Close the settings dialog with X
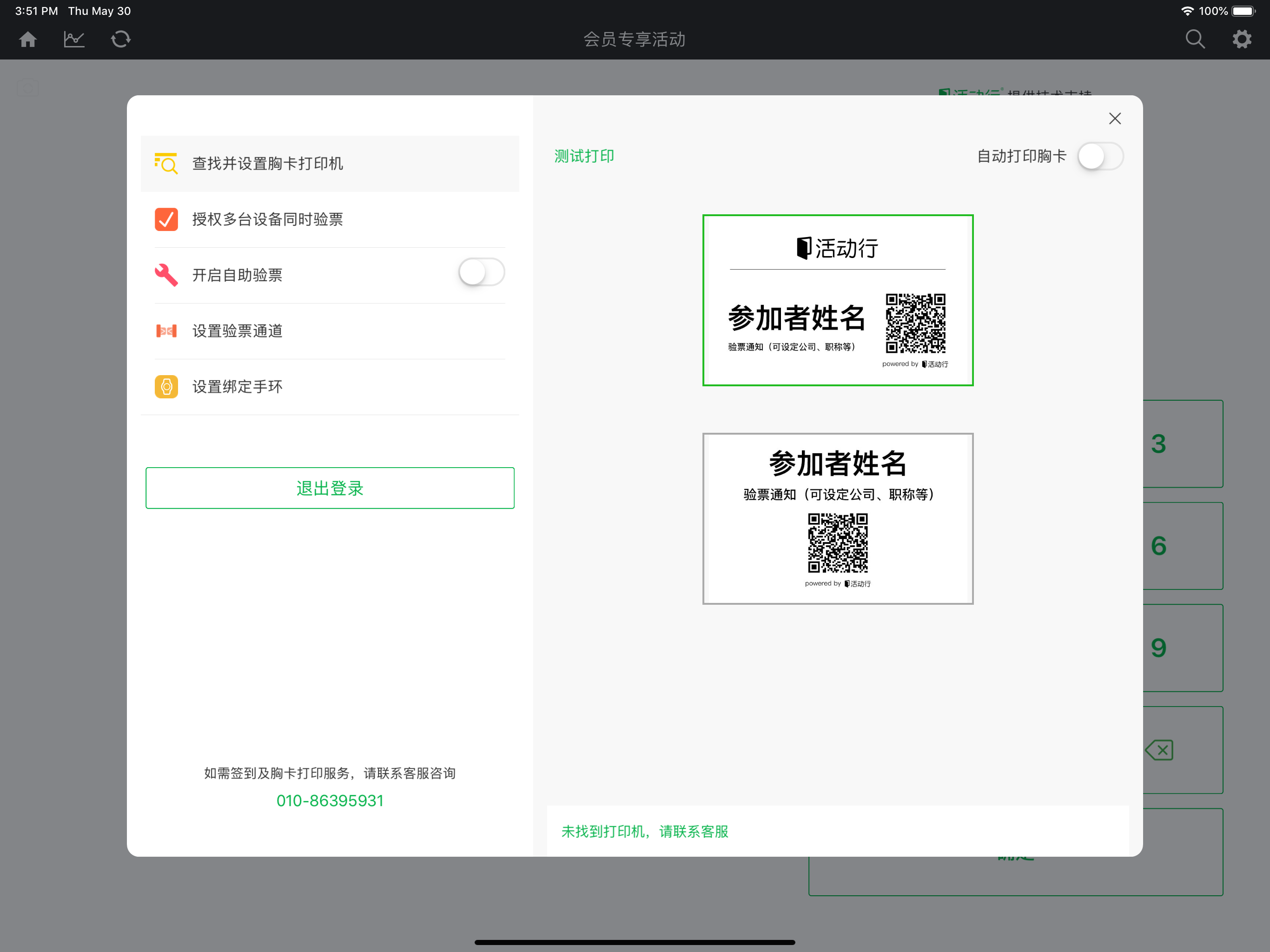The width and height of the screenshot is (1270, 952). (1114, 118)
